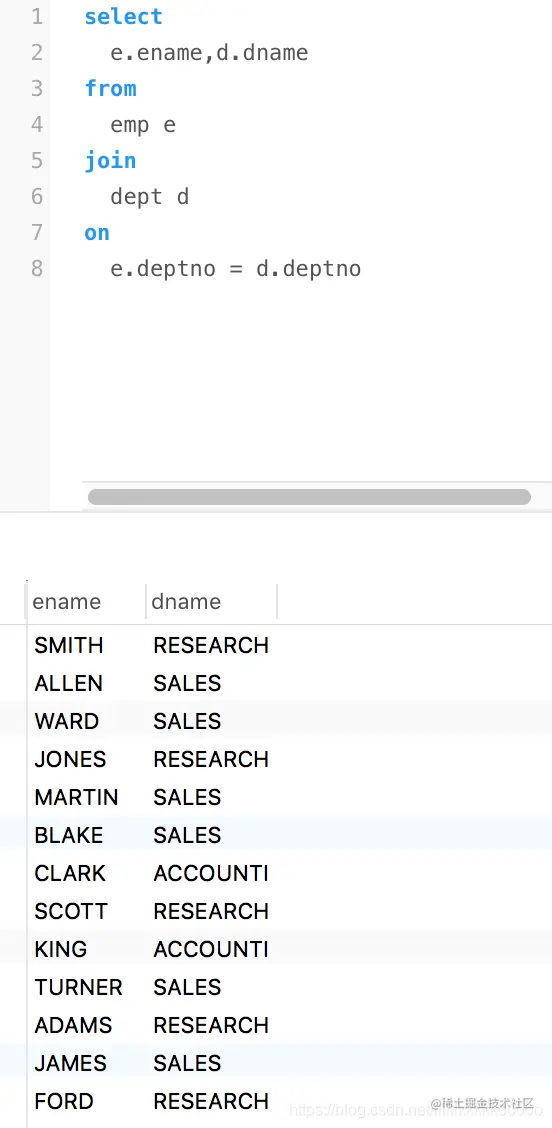The image size is (552, 1128).
Task: Click the KING name cell
Action: (60, 949)
